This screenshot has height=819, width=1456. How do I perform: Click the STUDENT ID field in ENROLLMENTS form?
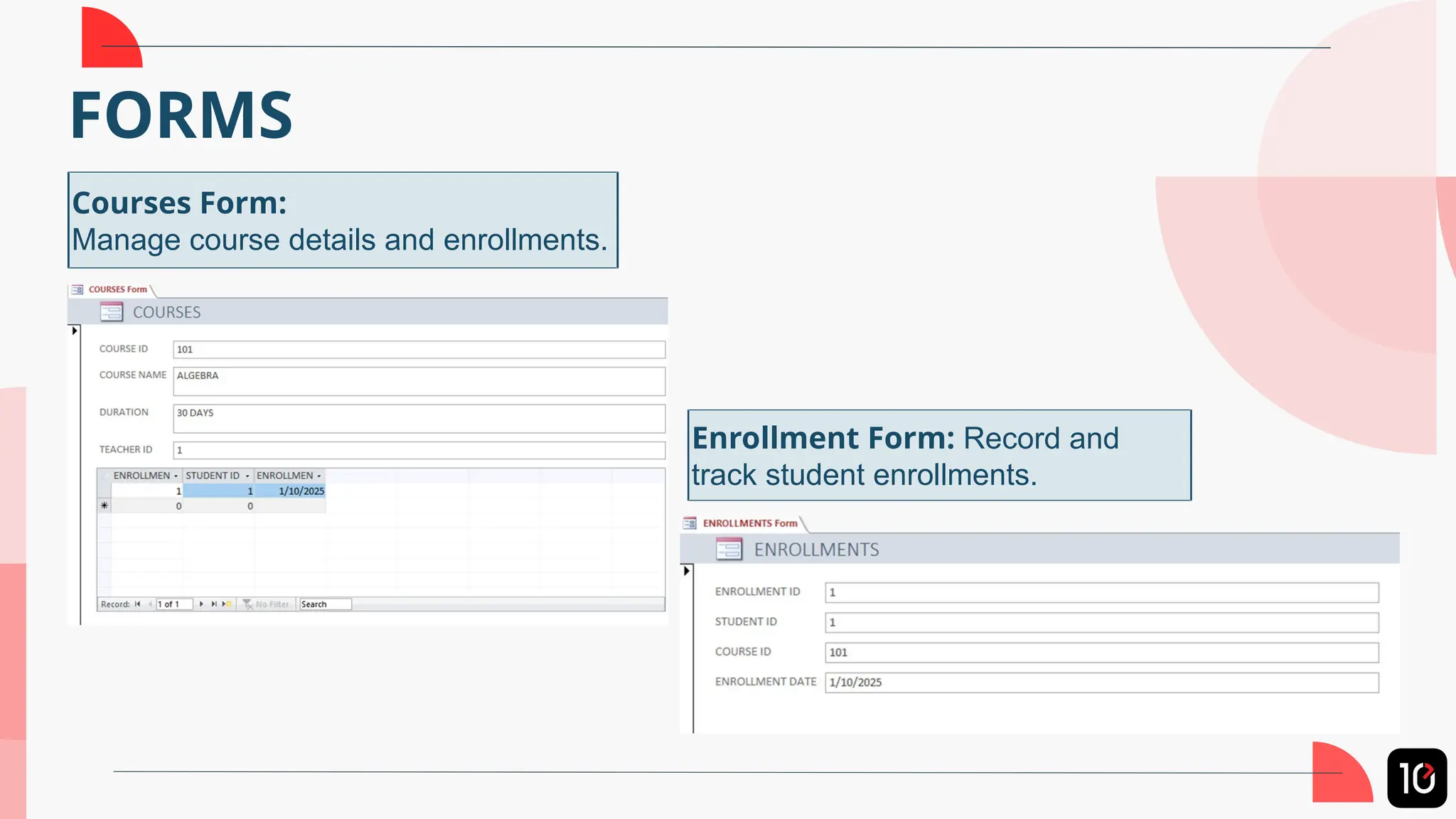pyautogui.click(x=1102, y=623)
